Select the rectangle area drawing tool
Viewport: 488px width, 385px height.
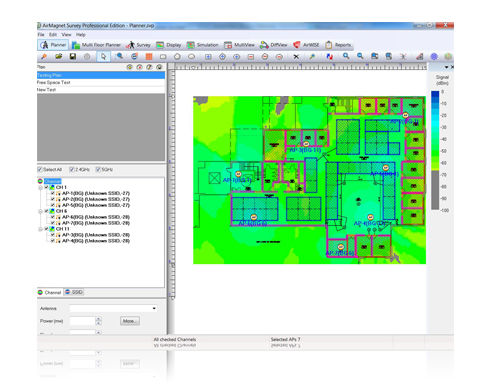(163, 57)
